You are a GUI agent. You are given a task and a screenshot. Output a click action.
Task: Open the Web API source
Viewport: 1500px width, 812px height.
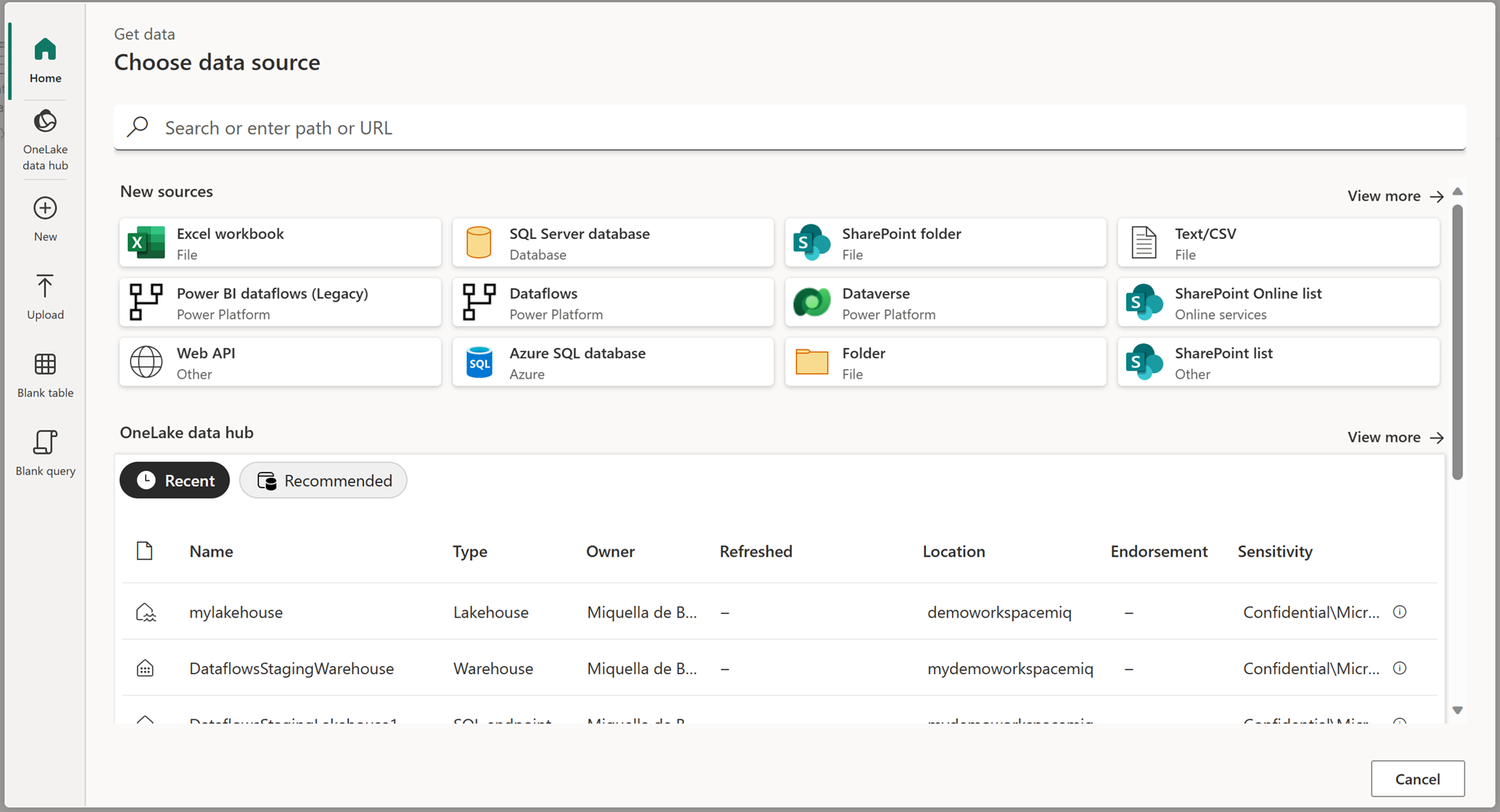pos(279,361)
